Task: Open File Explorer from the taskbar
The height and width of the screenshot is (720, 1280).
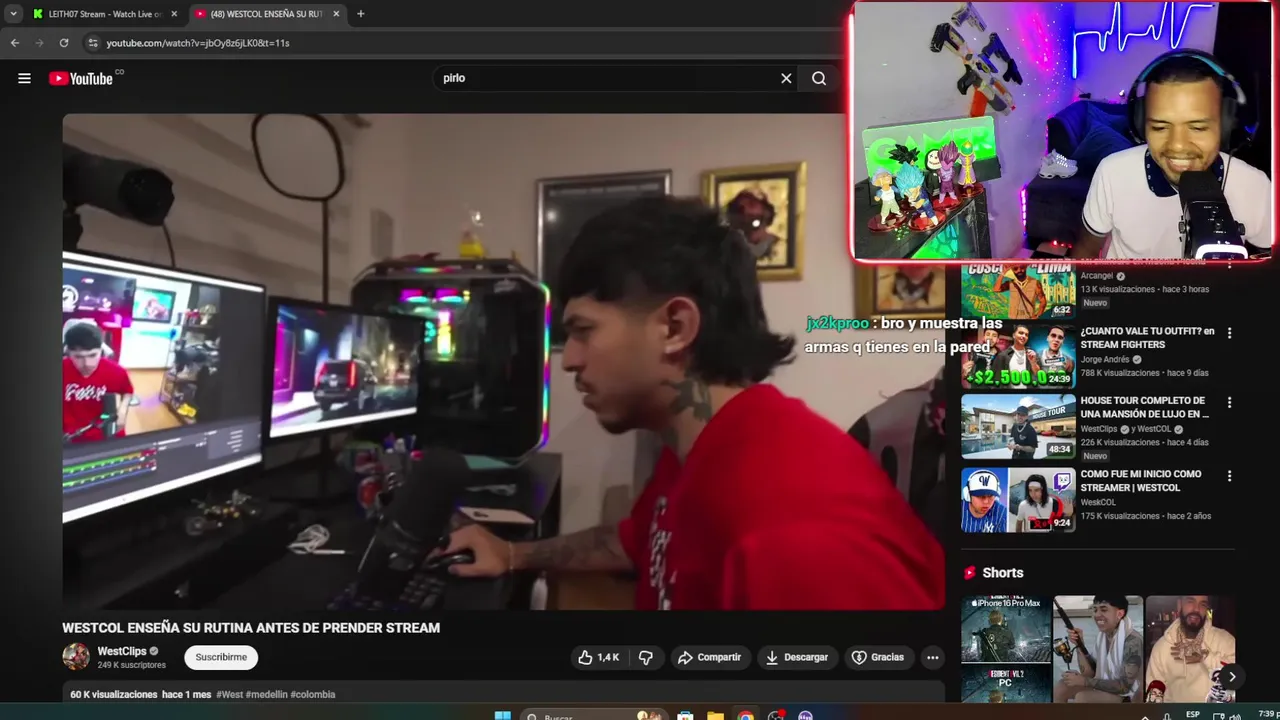Action: coord(715,715)
